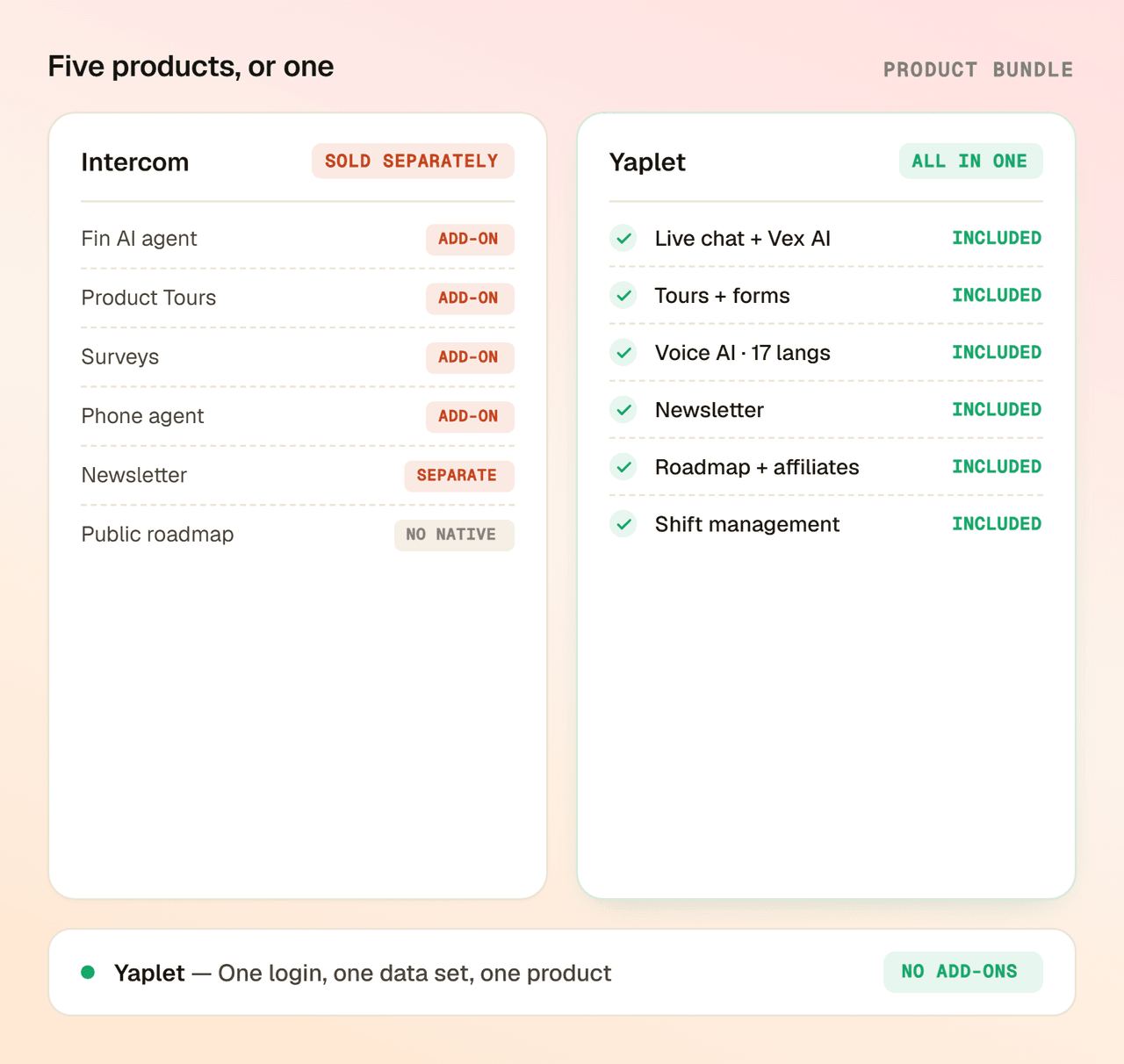Viewport: 1124px width, 1064px height.
Task: Click the checkmark icon beside Tours + forms
Action: [x=623, y=295]
